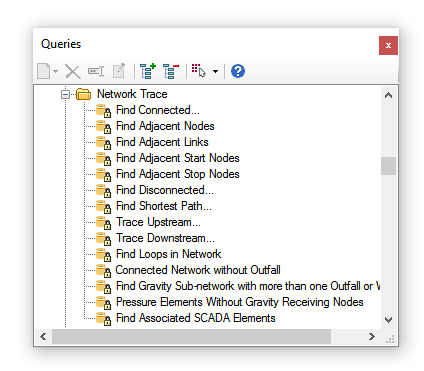
Task: Select the Find Adjacent Nodes query
Action: tap(165, 126)
